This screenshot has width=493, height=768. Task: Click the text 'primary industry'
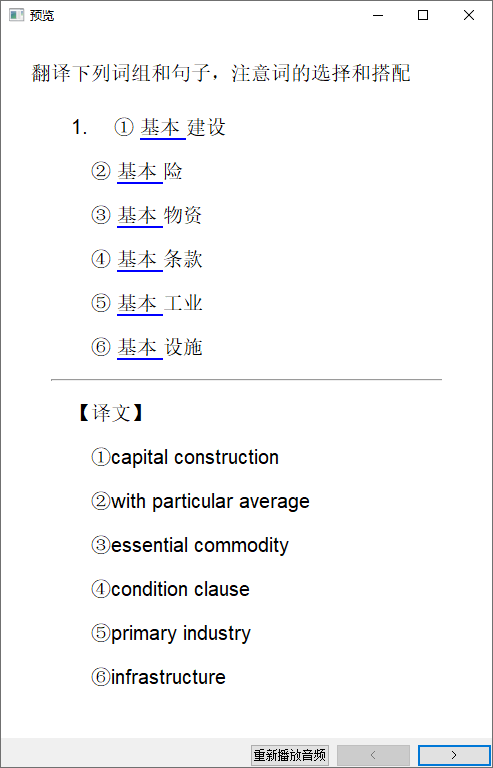coord(181,633)
